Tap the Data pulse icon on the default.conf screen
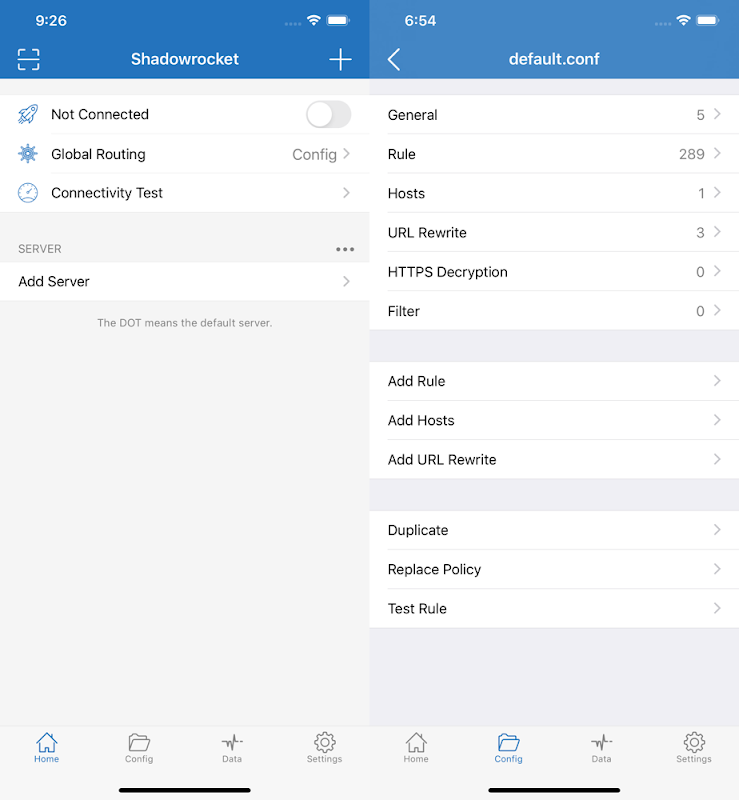This screenshot has height=800, width=739. pyautogui.click(x=601, y=742)
